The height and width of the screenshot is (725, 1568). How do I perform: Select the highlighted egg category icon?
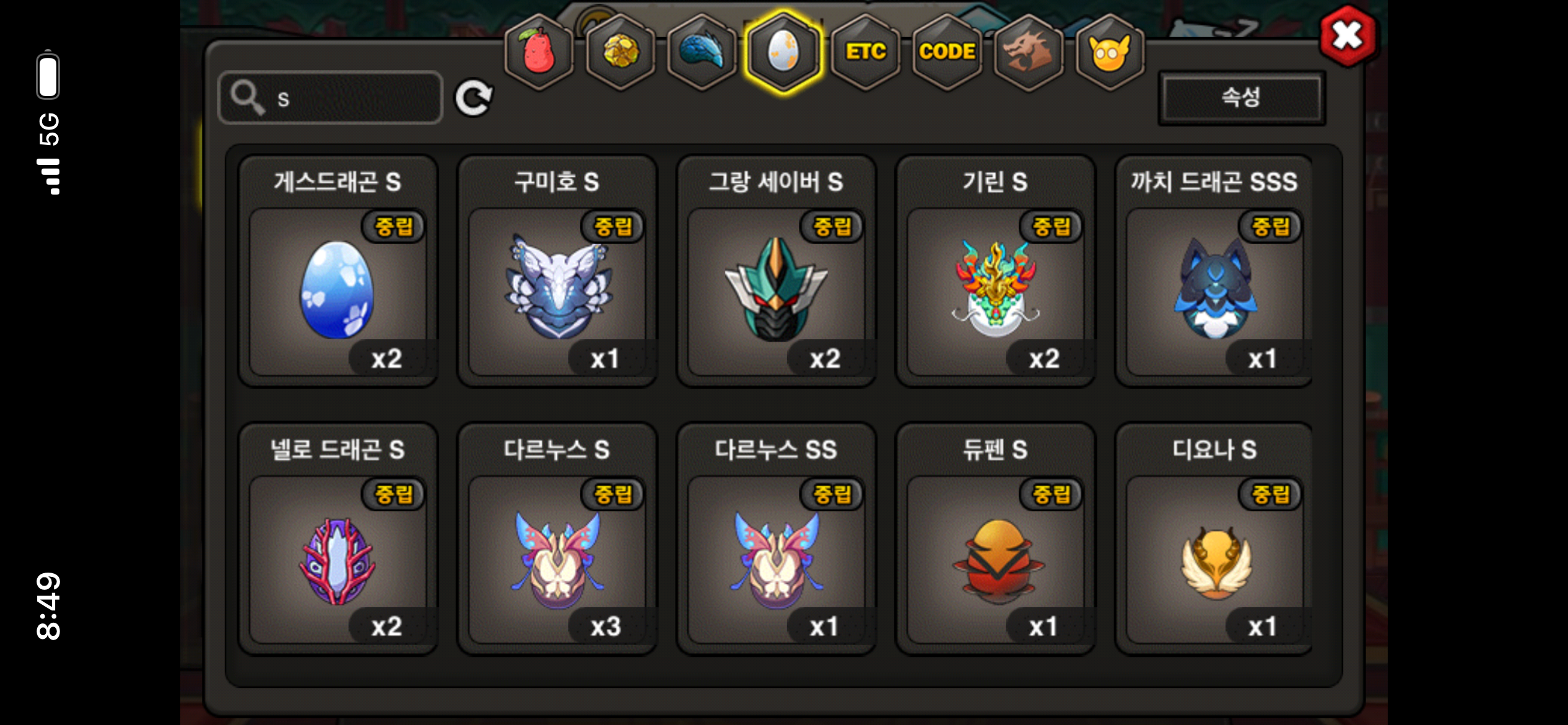[783, 52]
